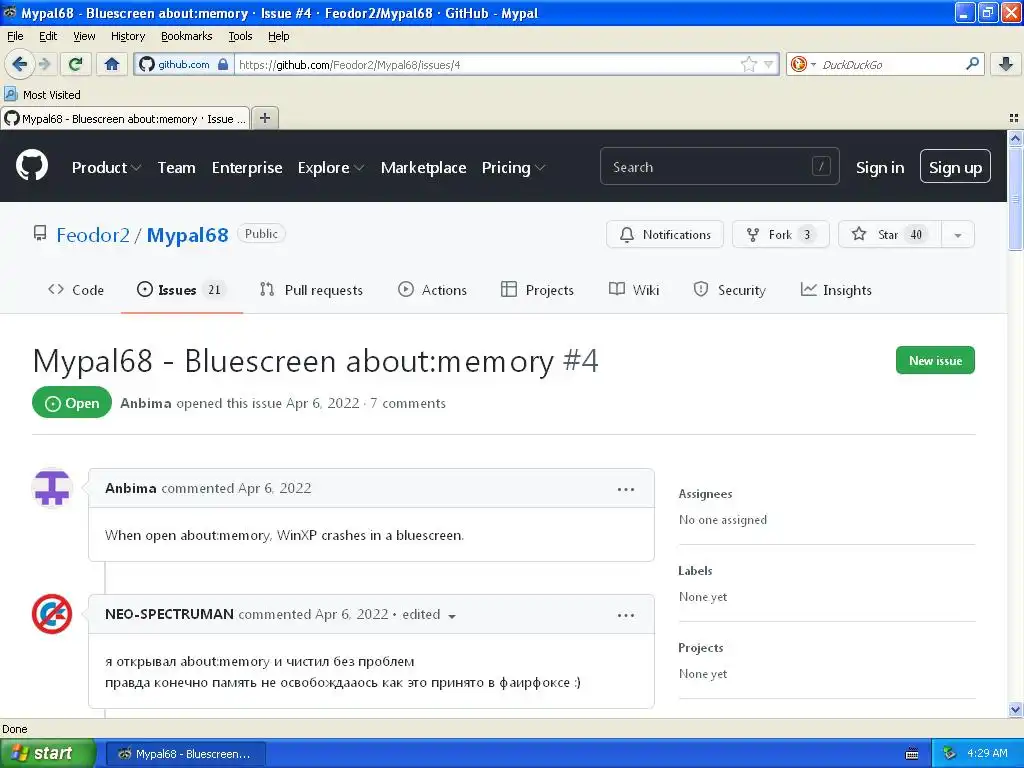The image size is (1024, 768).
Task: Switch to the Security tab
Action: click(729, 290)
